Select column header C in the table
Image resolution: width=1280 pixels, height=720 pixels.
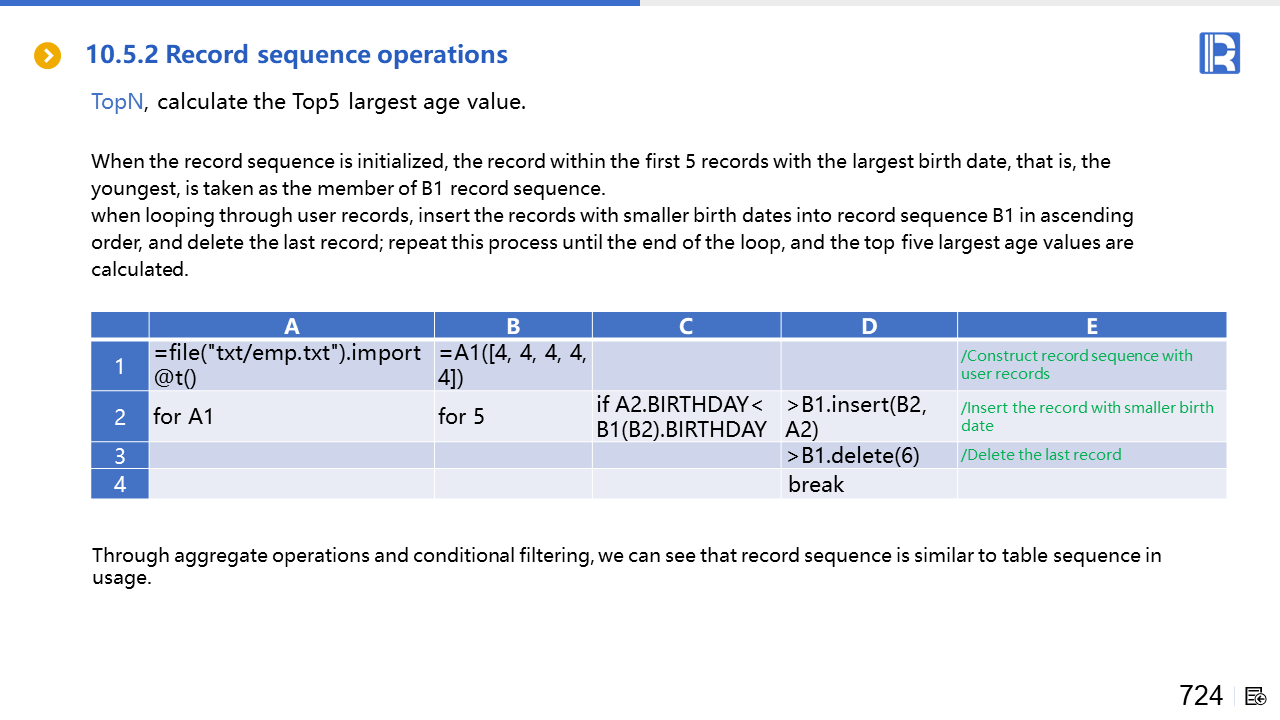(x=686, y=325)
